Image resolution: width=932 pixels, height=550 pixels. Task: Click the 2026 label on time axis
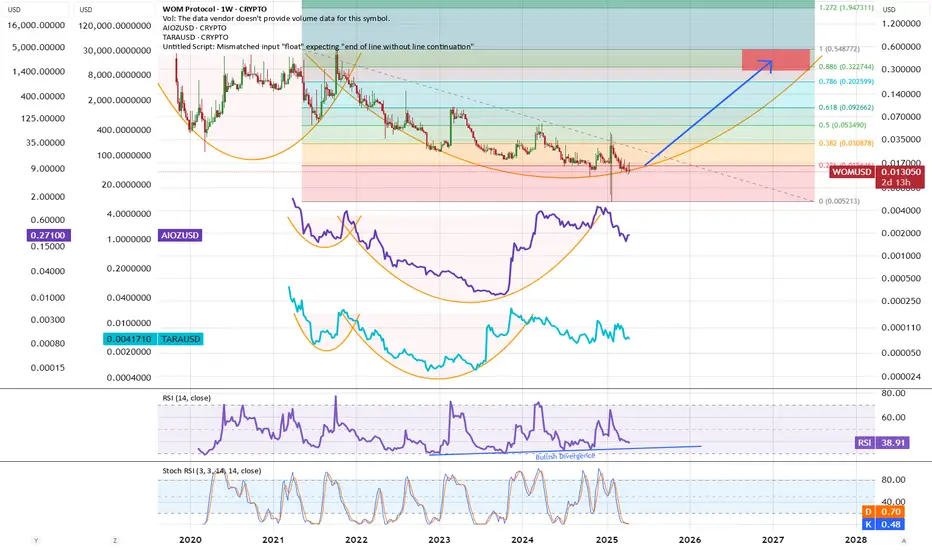tap(689, 540)
